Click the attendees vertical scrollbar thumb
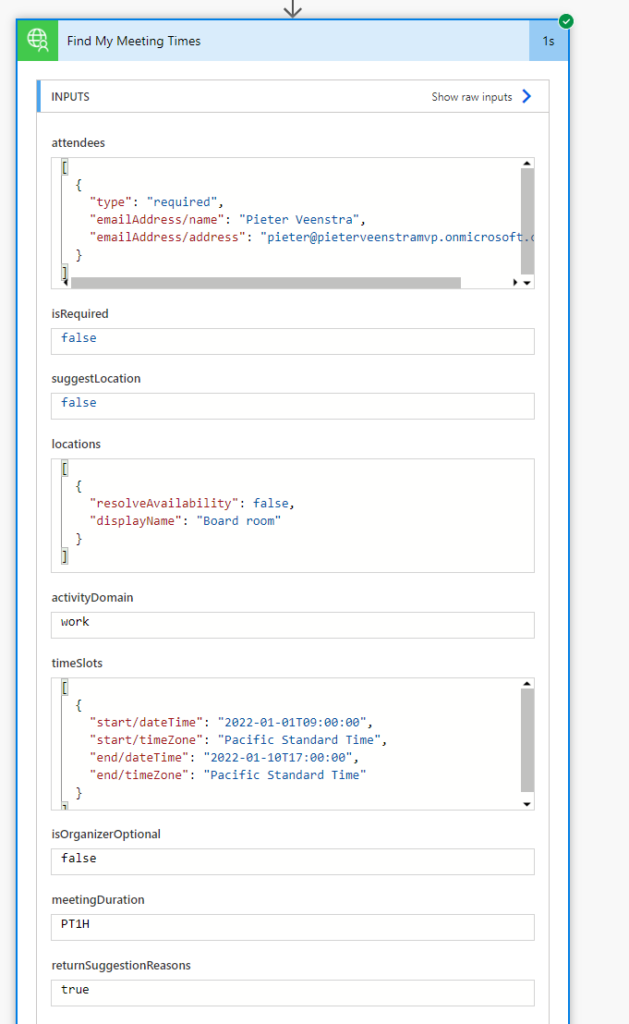The width and height of the screenshot is (629, 1024). click(x=527, y=221)
